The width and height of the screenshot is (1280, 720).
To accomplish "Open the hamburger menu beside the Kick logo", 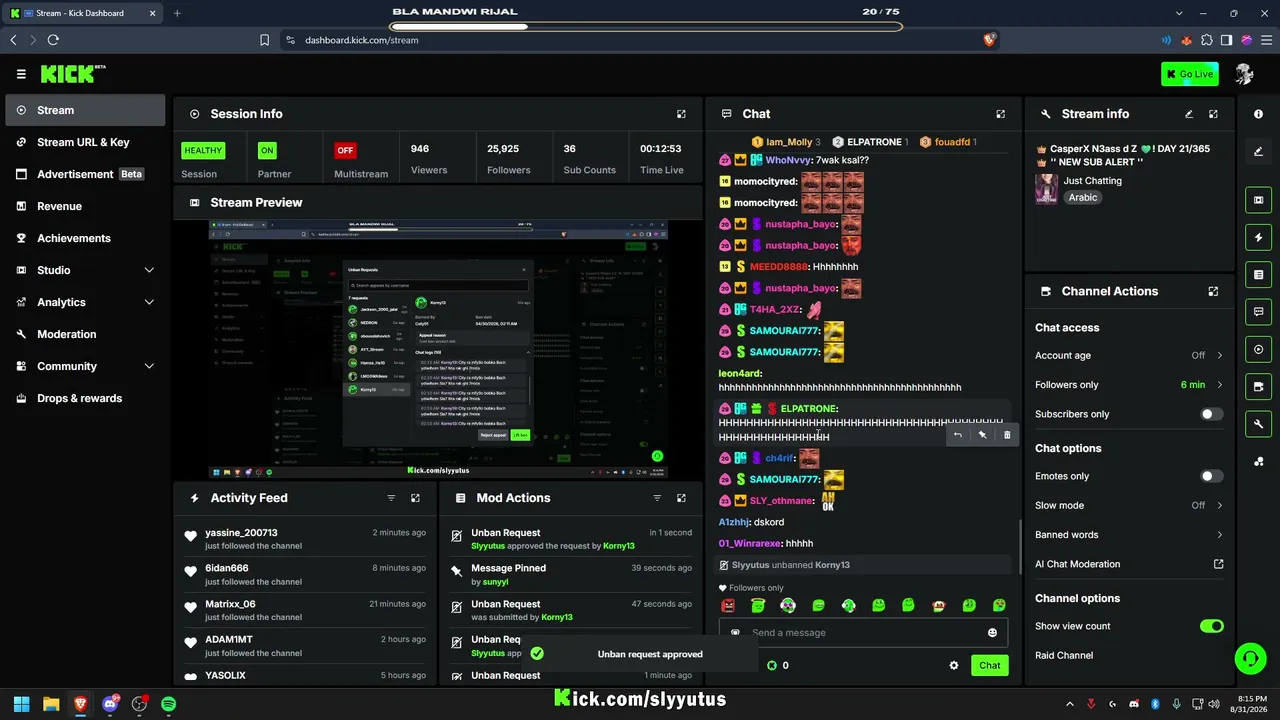I will coord(21,74).
